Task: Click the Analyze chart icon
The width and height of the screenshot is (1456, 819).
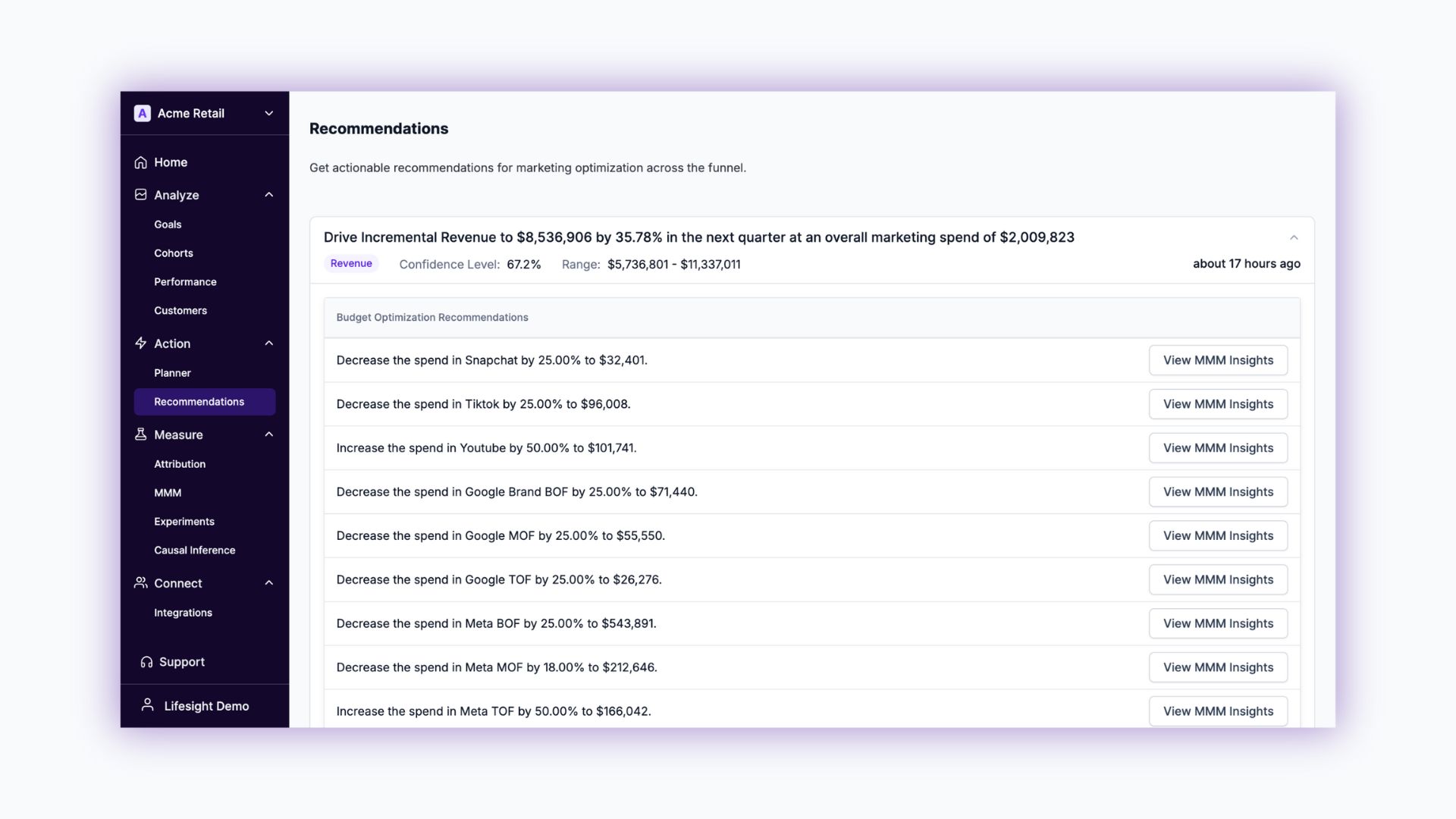Action: tap(140, 195)
